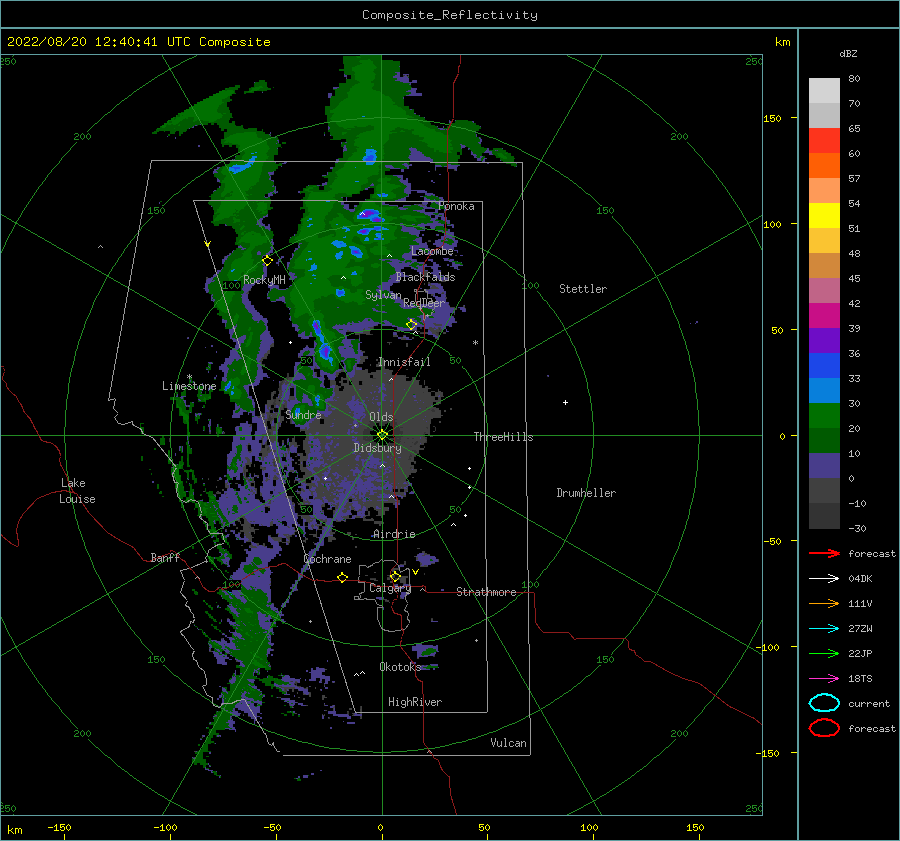Screen dimensions: 900x841
Task: Click the Lacombe town label
Action: point(432,251)
